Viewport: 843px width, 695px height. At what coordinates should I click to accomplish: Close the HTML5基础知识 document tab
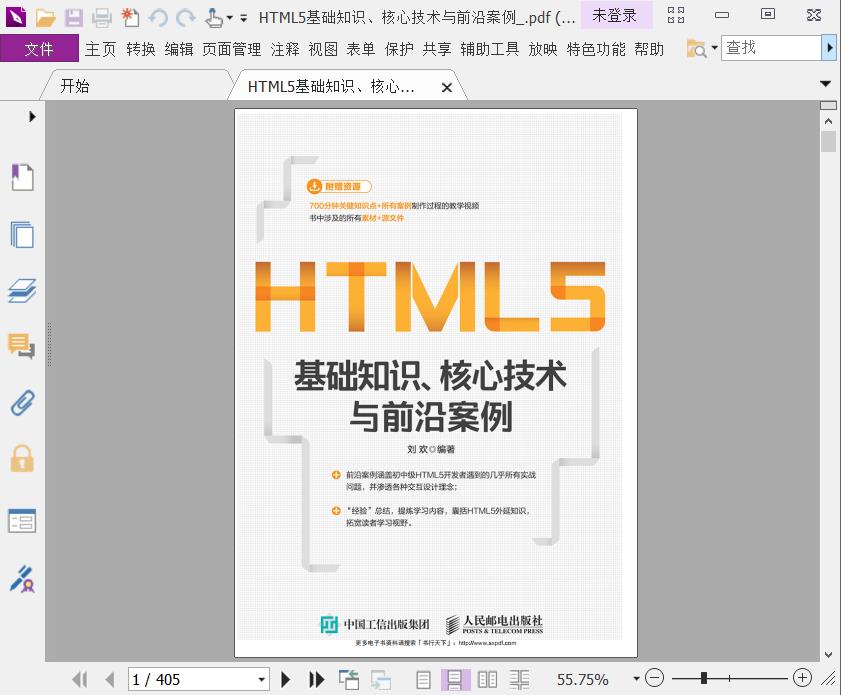[446, 88]
